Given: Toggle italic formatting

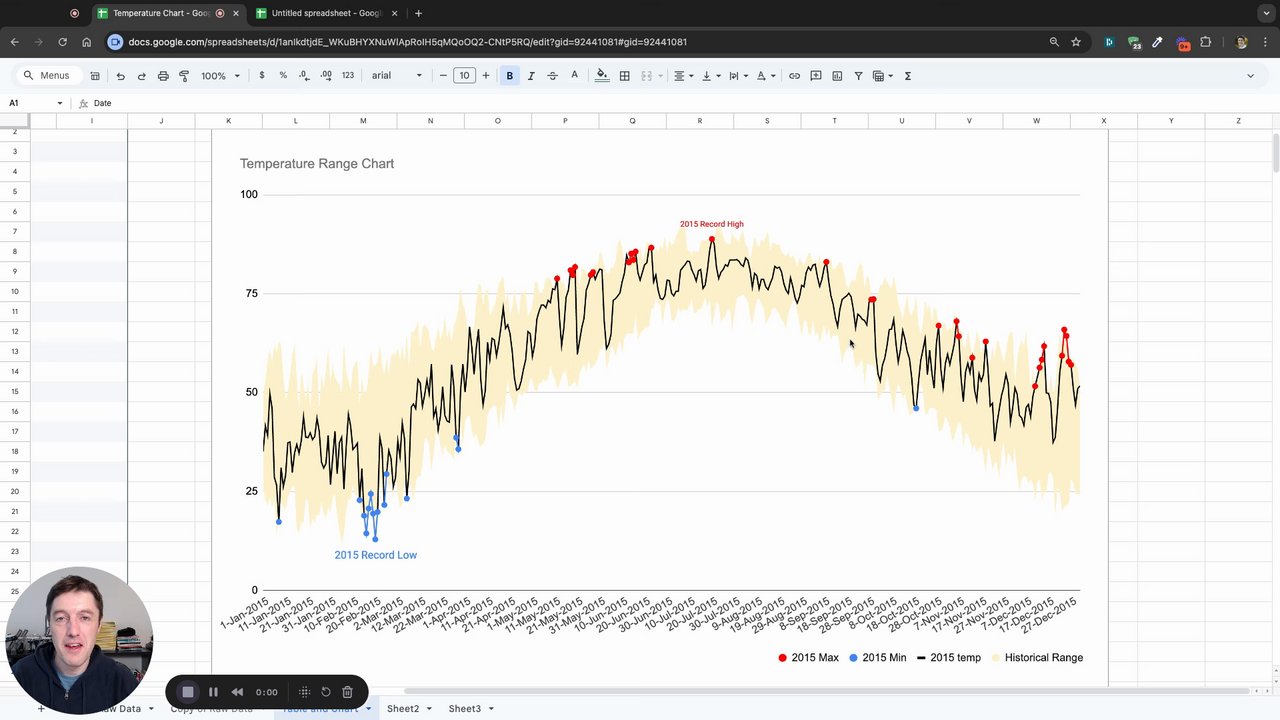Looking at the screenshot, I should [531, 76].
